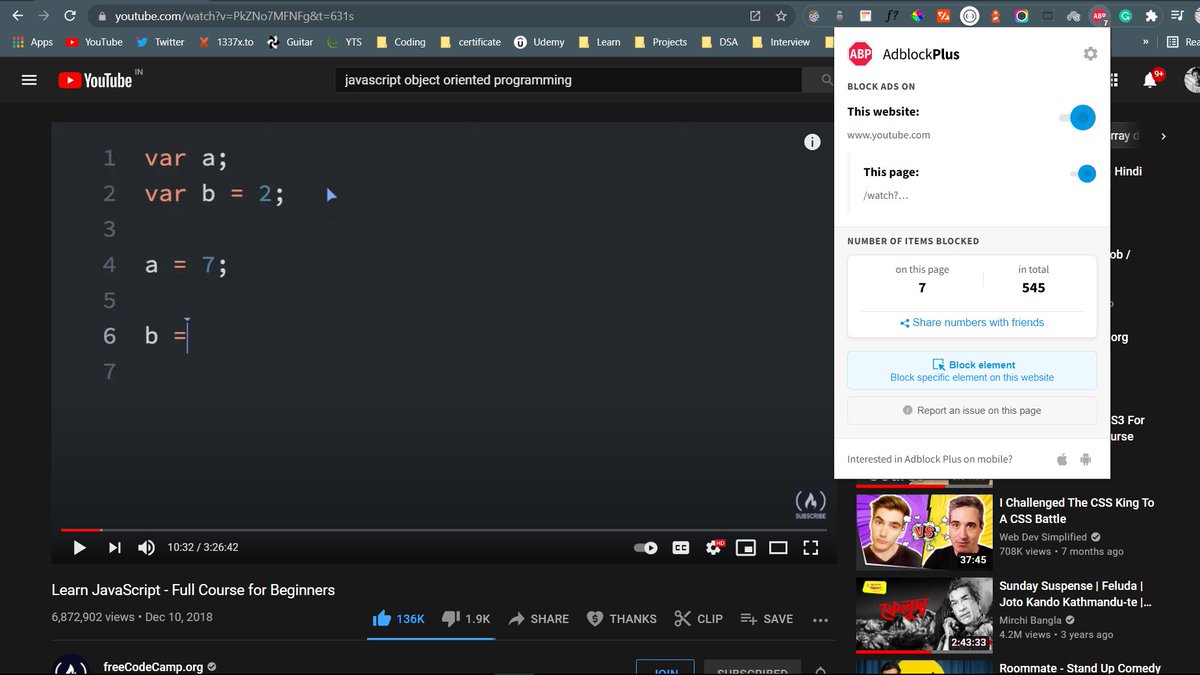Open the Apps bookmark
The height and width of the screenshot is (675, 1200).
32,42
